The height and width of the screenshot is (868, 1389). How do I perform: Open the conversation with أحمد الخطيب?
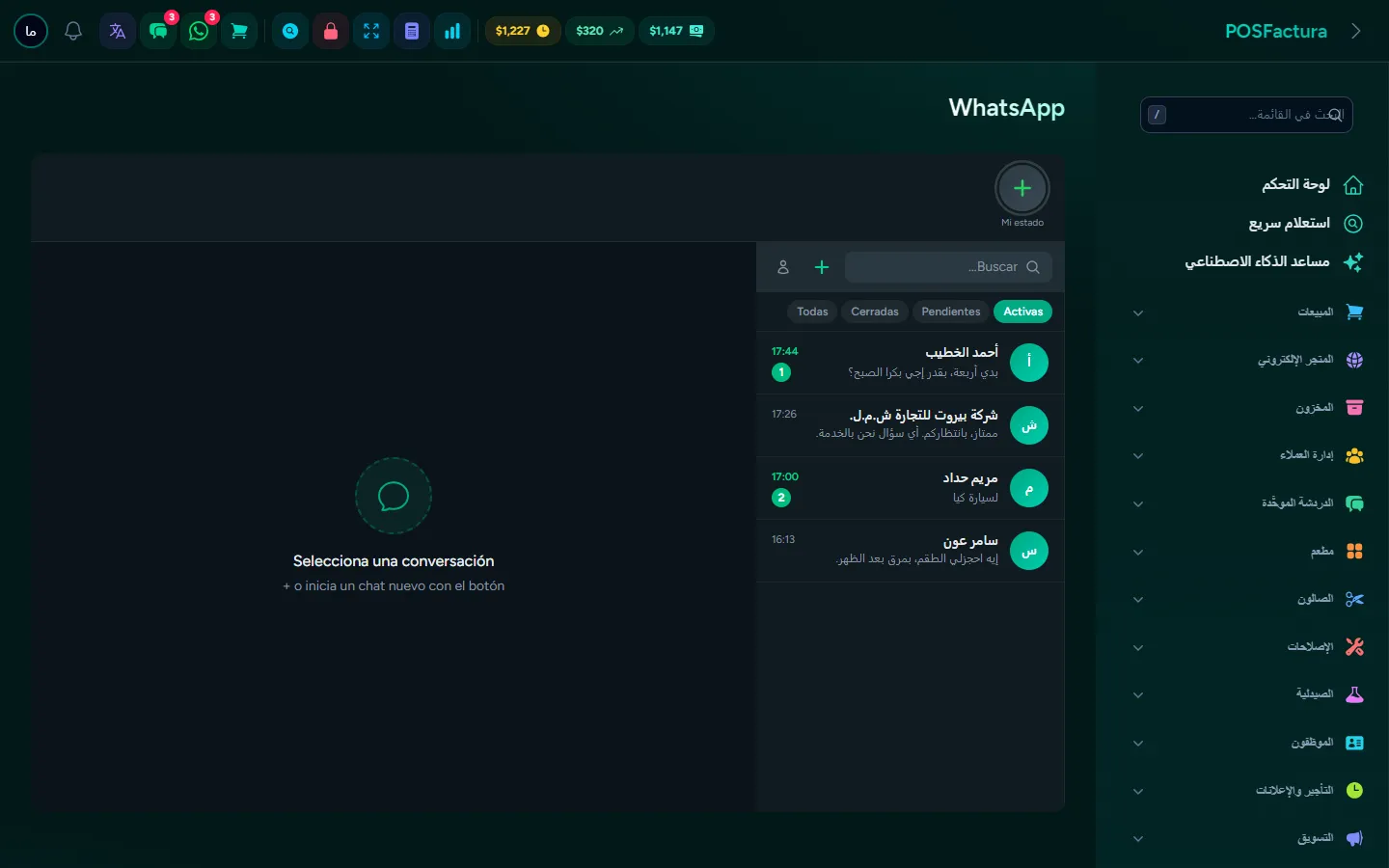pos(911,363)
